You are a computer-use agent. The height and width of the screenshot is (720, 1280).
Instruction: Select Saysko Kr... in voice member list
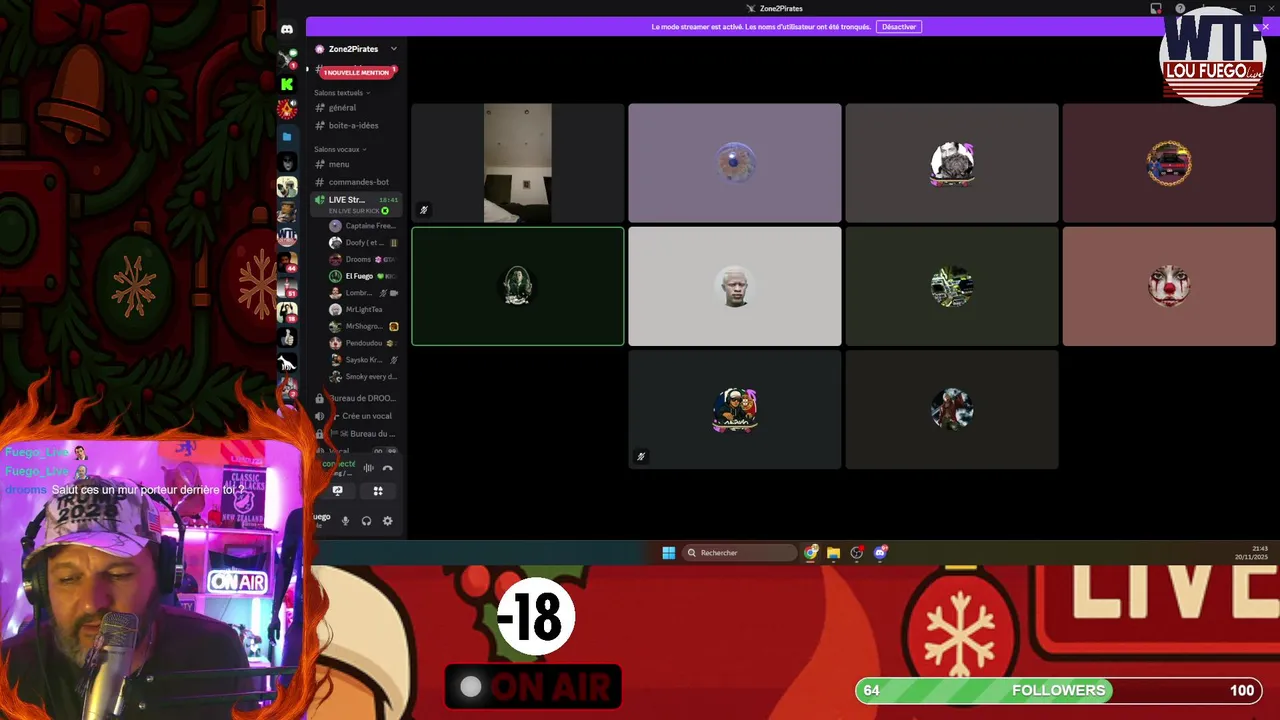(364, 360)
